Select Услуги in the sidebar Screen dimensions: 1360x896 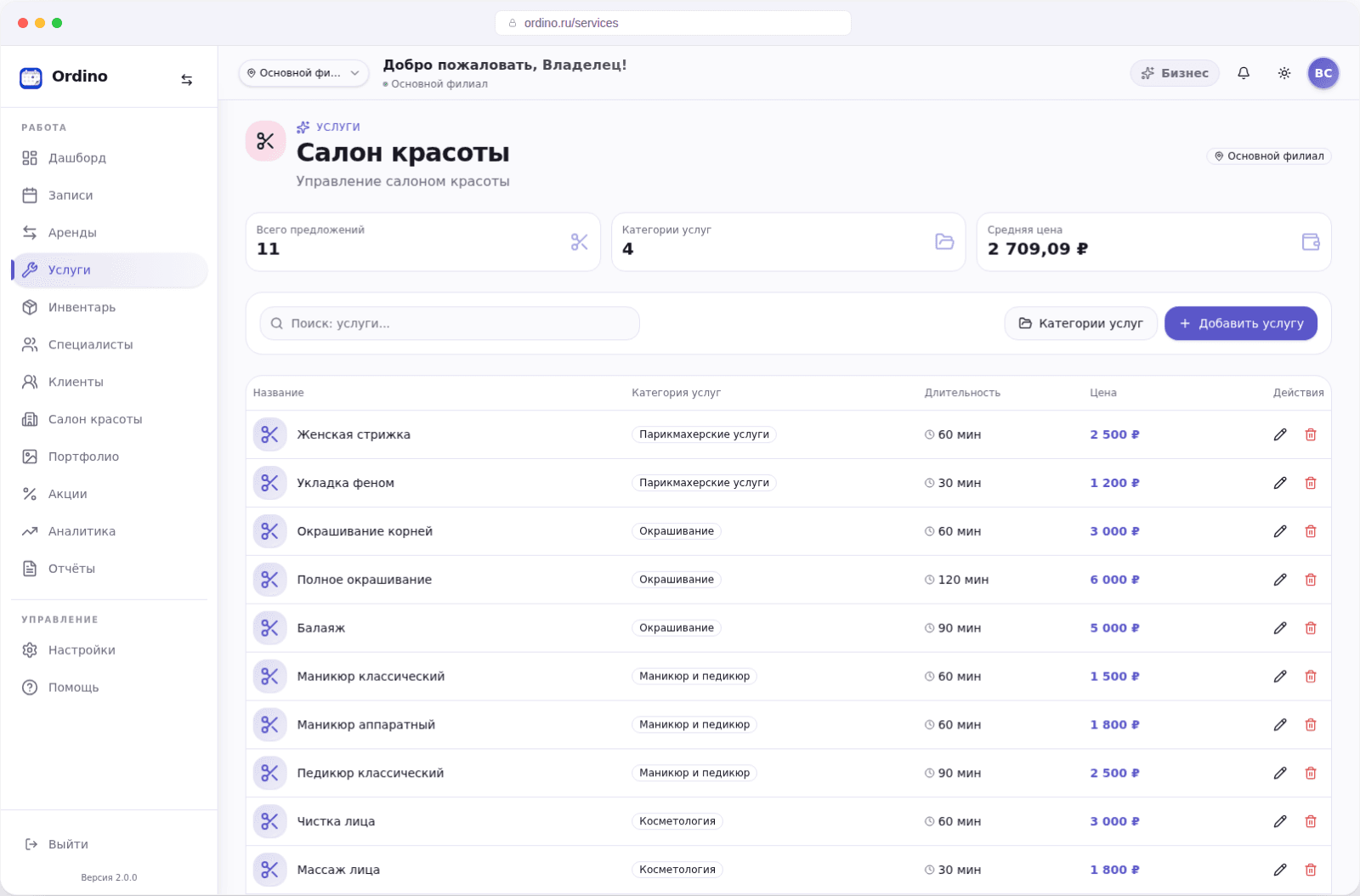(x=110, y=270)
